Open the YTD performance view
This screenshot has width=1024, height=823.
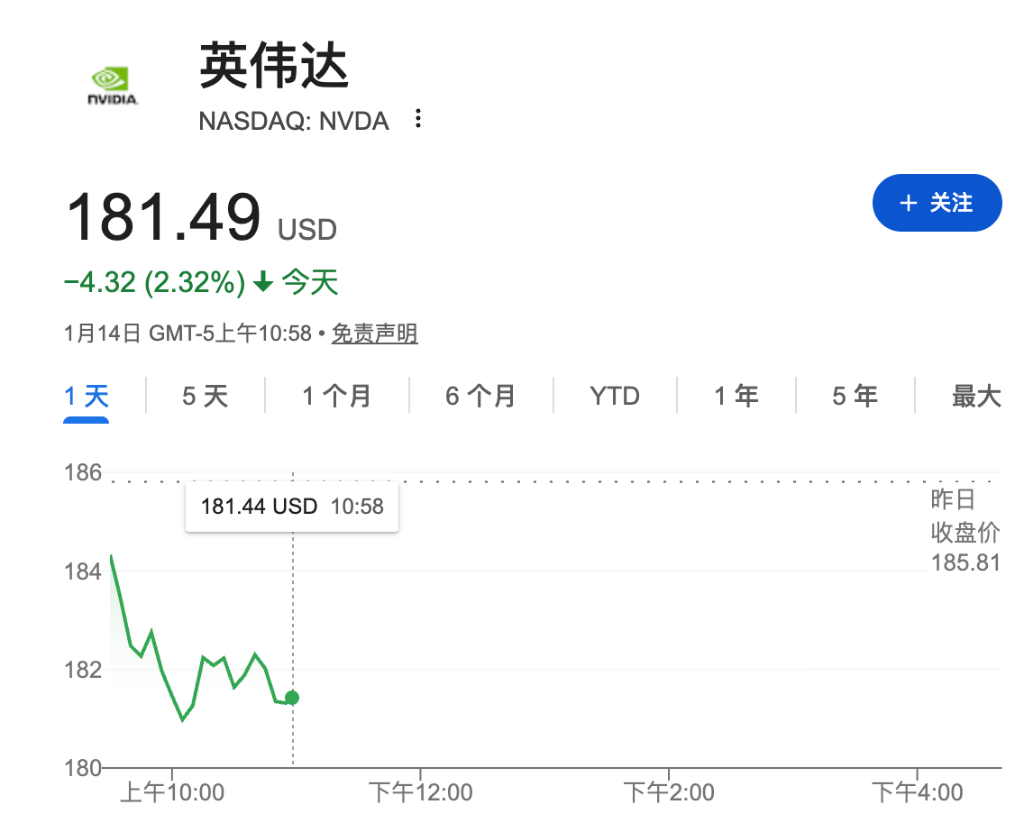coord(614,396)
